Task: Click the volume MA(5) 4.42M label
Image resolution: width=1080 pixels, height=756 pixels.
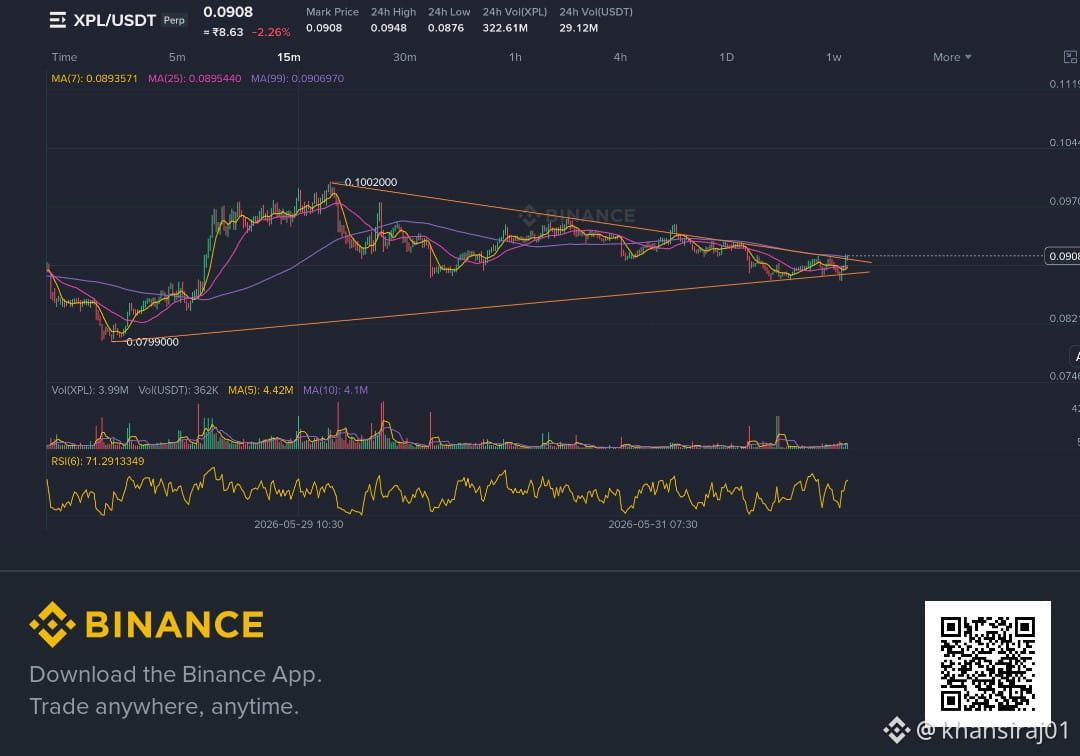Action: click(260, 390)
